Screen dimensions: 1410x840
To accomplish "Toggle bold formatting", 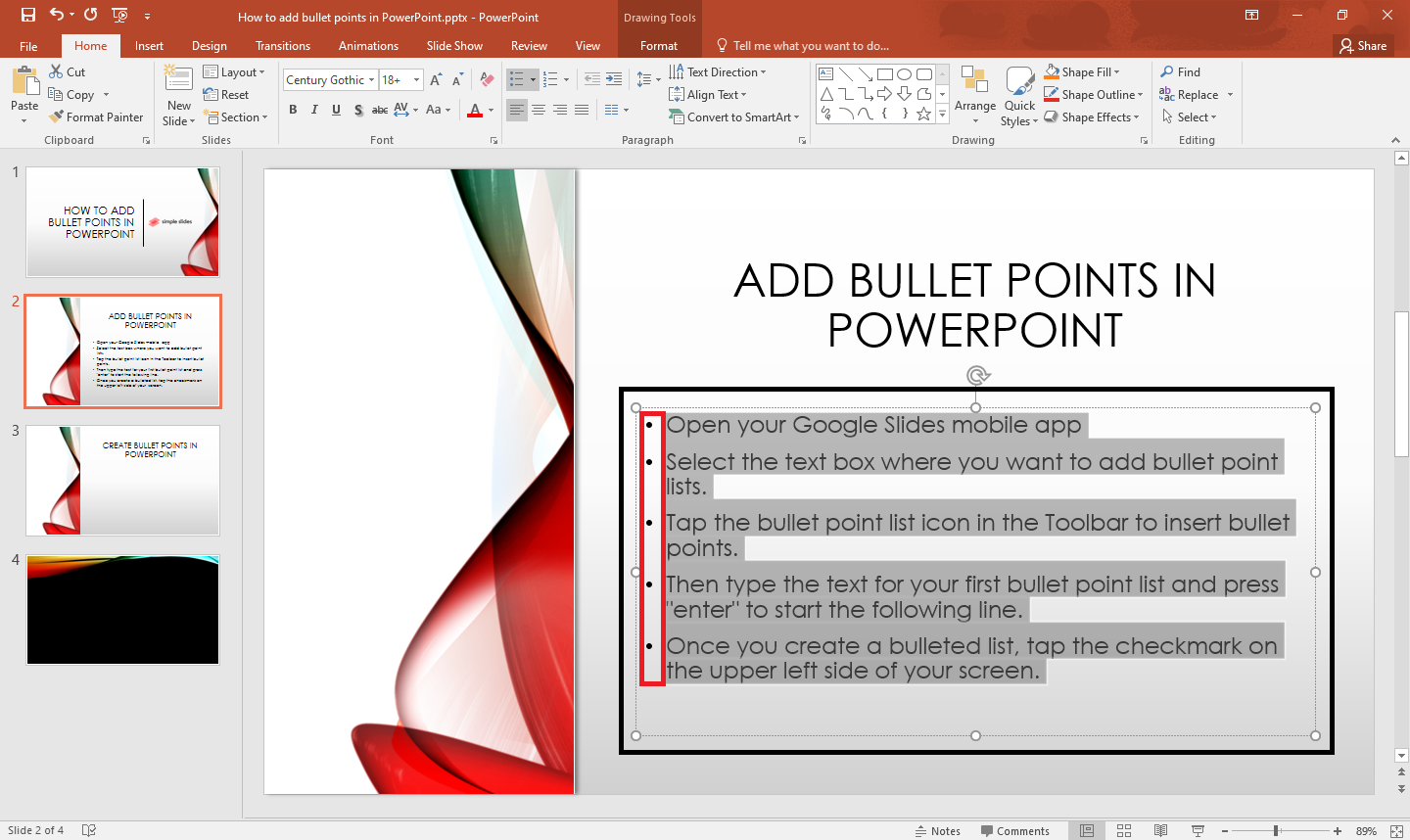I will coord(293,110).
